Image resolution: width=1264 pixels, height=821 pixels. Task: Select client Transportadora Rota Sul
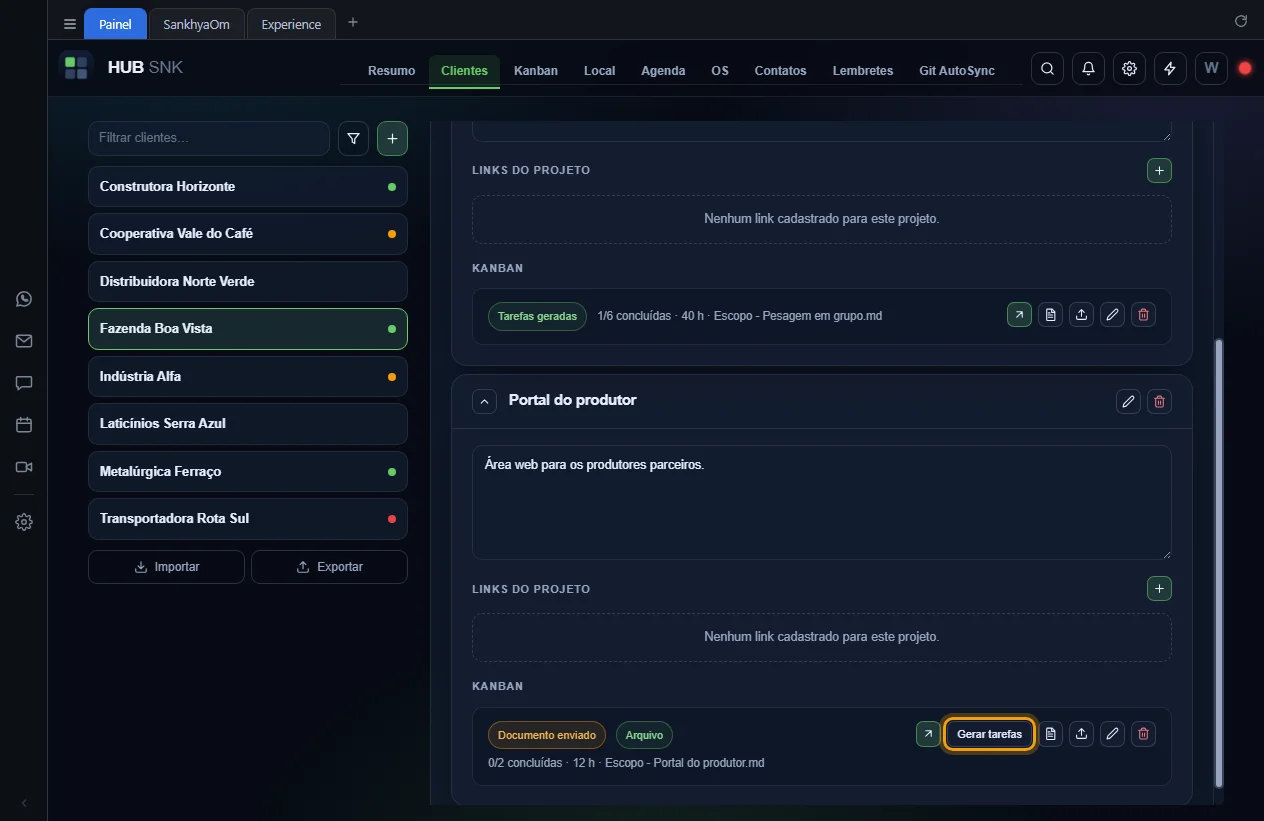click(248, 519)
